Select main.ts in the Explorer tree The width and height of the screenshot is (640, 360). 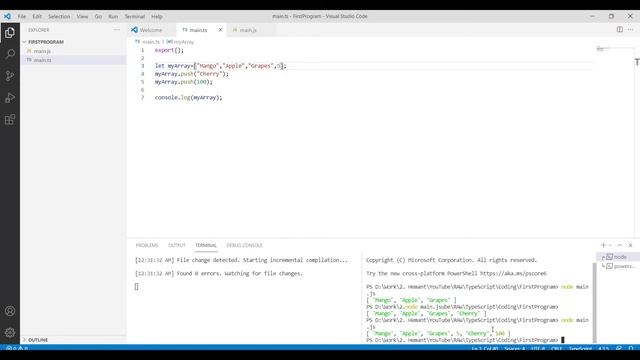pyautogui.click(x=73, y=60)
